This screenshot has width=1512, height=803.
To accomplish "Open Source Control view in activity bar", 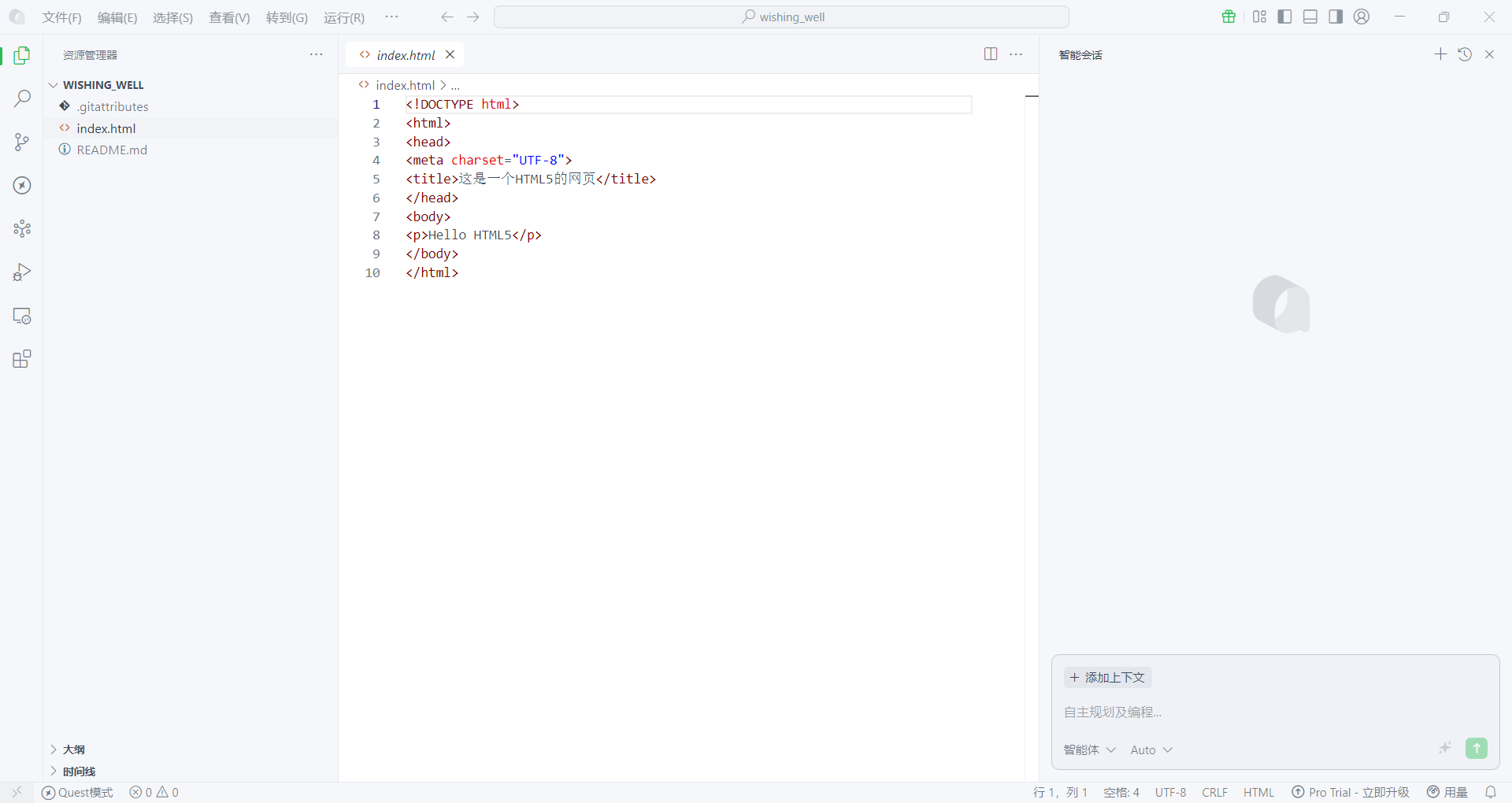I will pos(22,142).
